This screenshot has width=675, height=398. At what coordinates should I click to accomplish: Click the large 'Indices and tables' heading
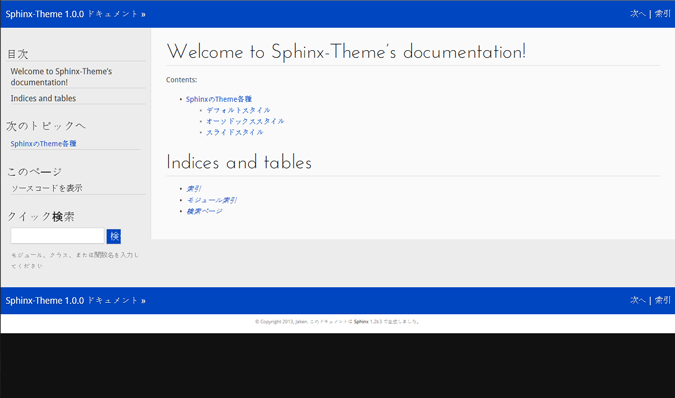pyautogui.click(x=239, y=162)
